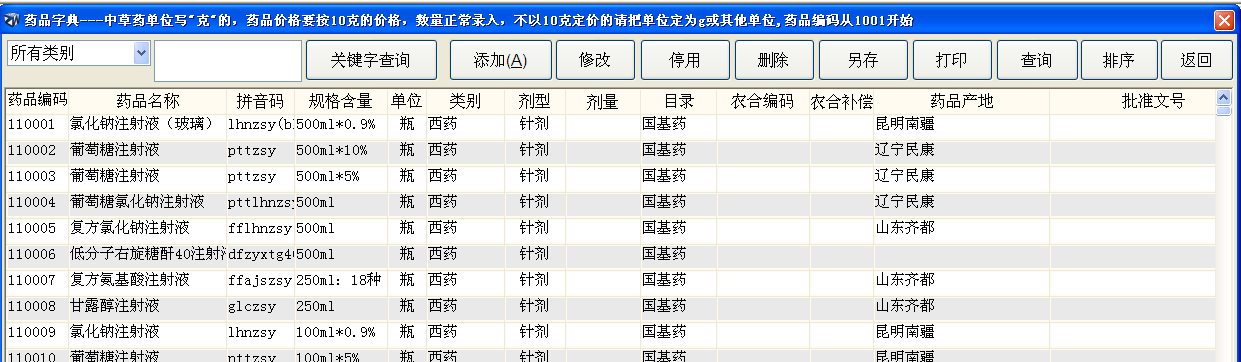Viewport: 1241px width, 362px height.
Task: Select drug code 110005 cell
Action: (x=37, y=228)
